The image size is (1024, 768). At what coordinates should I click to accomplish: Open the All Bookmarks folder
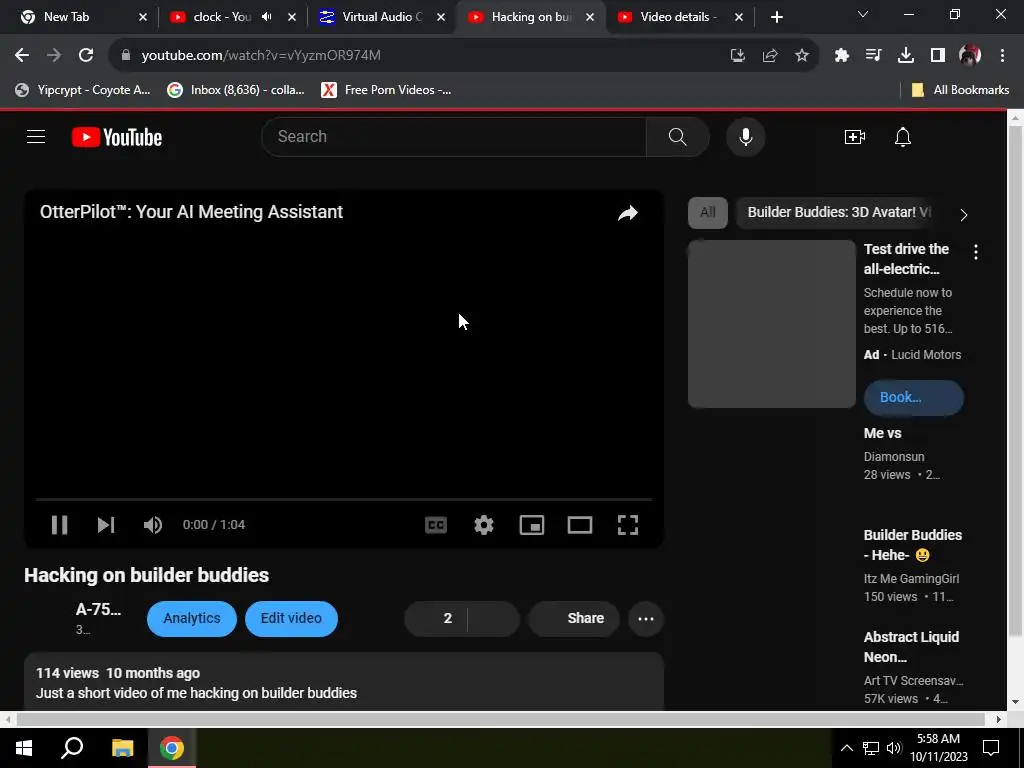960,90
